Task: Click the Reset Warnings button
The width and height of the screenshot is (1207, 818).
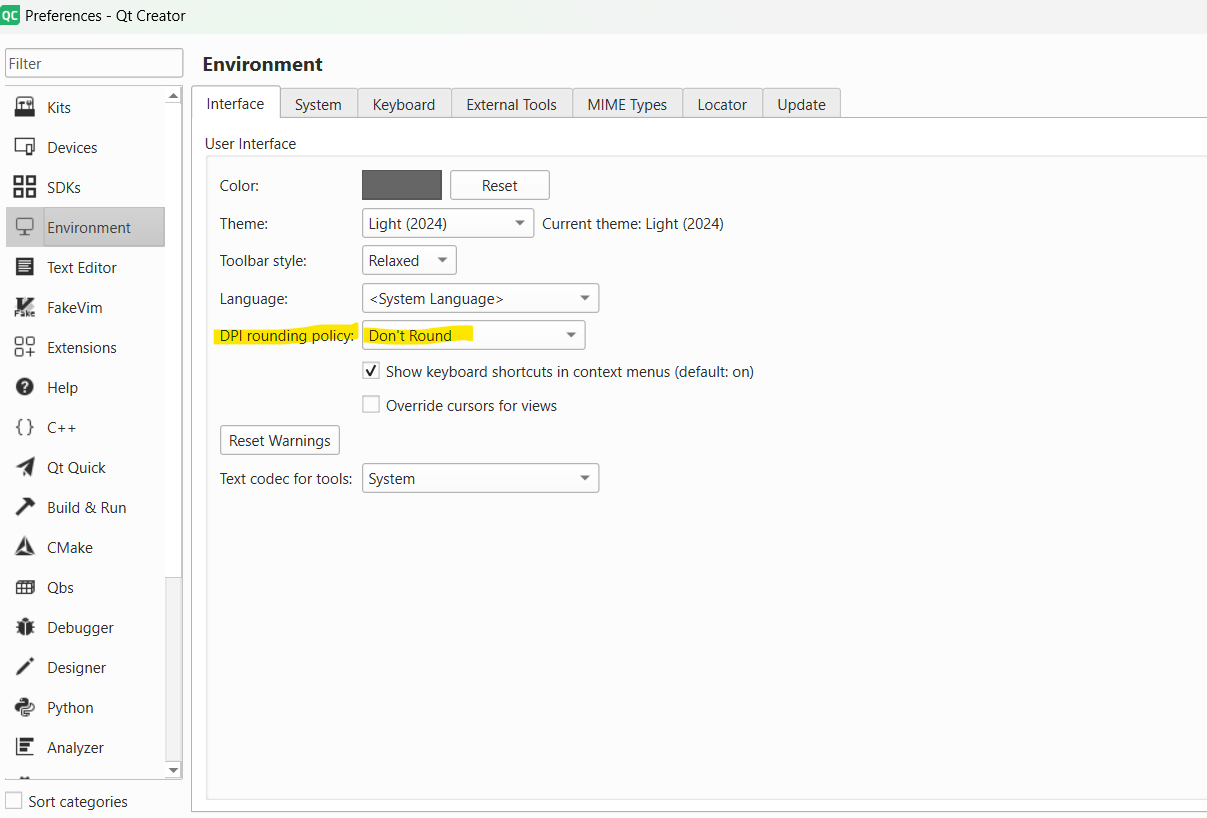Action: pos(280,440)
